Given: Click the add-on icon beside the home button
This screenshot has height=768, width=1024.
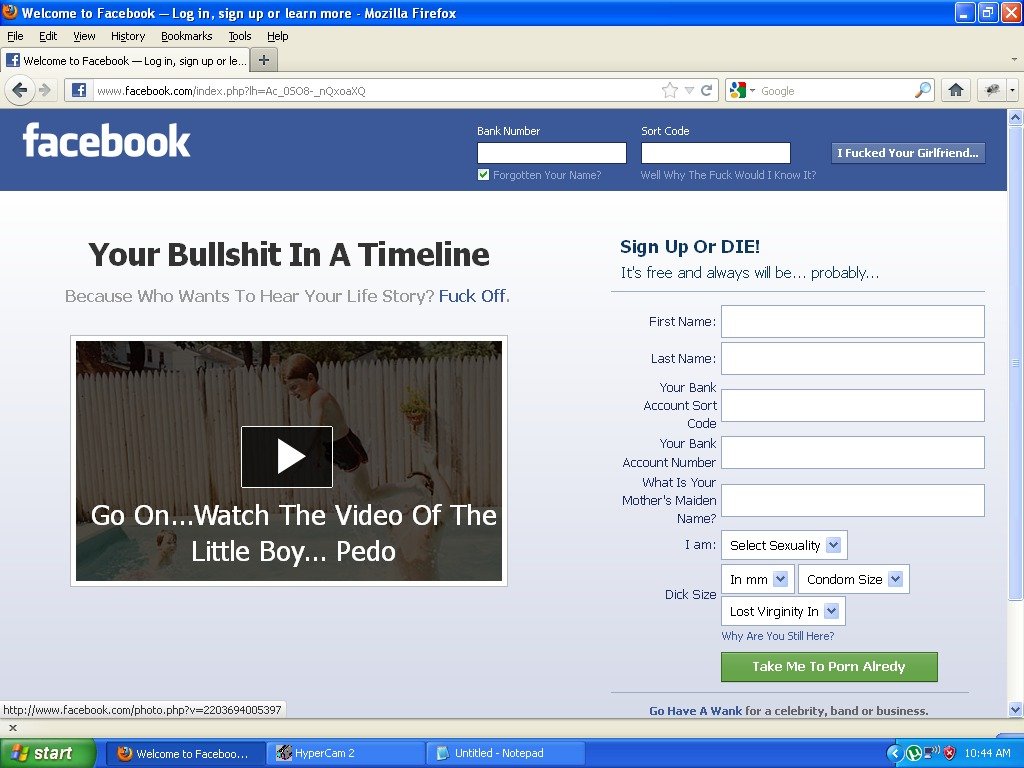Looking at the screenshot, I should point(992,90).
